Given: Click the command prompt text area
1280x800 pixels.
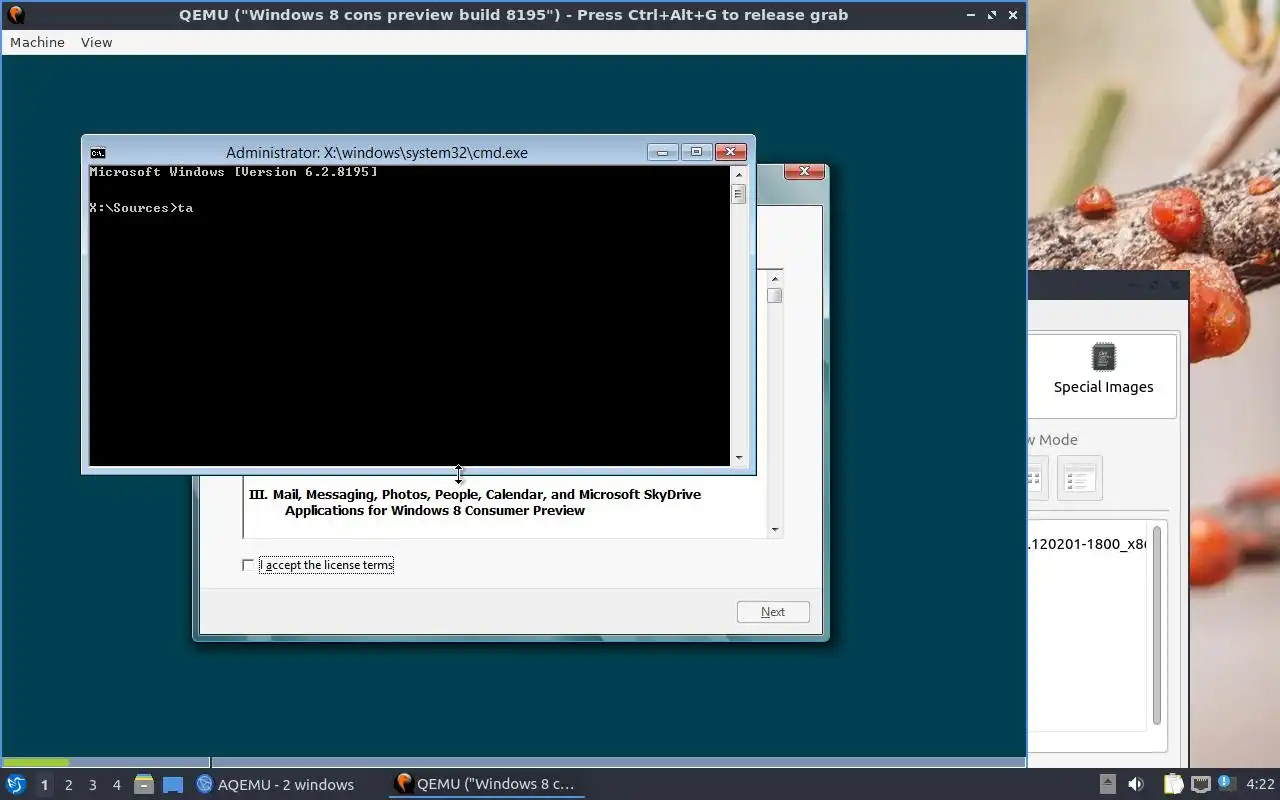Looking at the screenshot, I should pyautogui.click(x=410, y=315).
